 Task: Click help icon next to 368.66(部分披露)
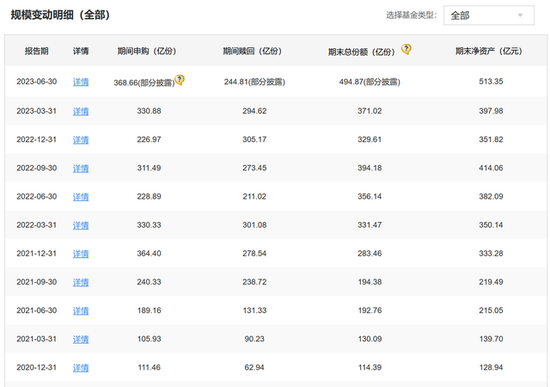[180, 80]
